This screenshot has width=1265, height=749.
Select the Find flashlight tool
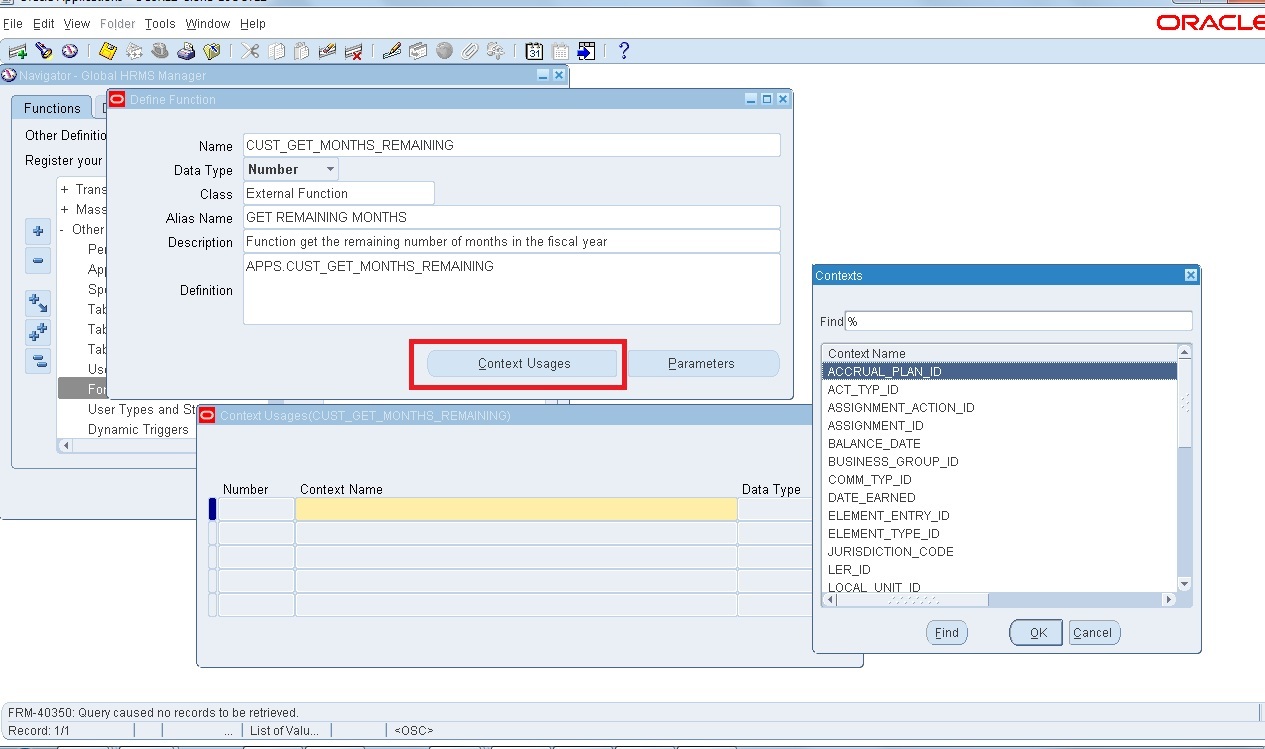point(45,50)
